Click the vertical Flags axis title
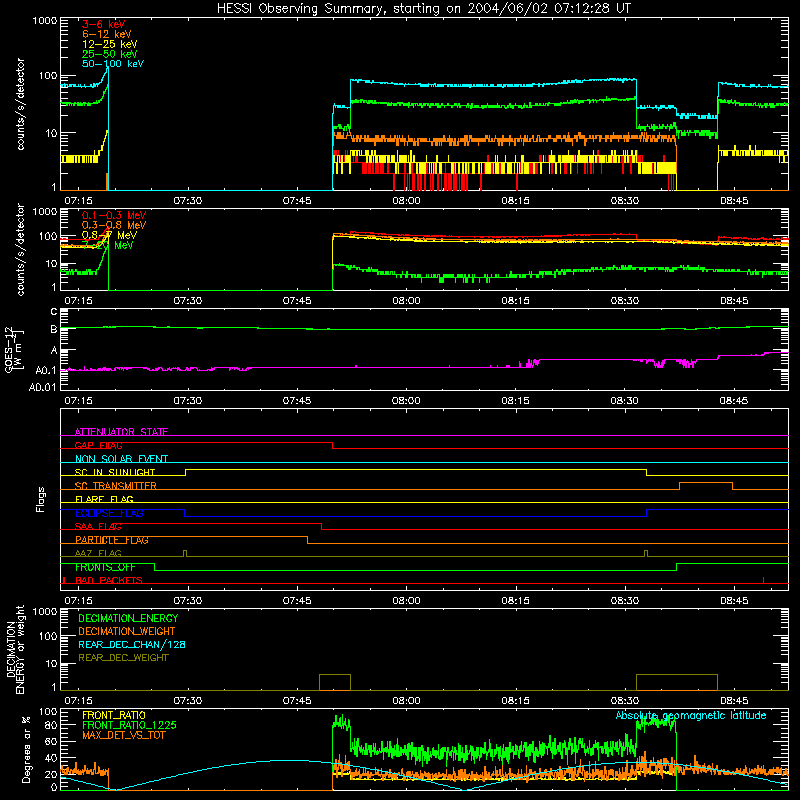Image resolution: width=800 pixels, height=800 pixels. click(41, 499)
